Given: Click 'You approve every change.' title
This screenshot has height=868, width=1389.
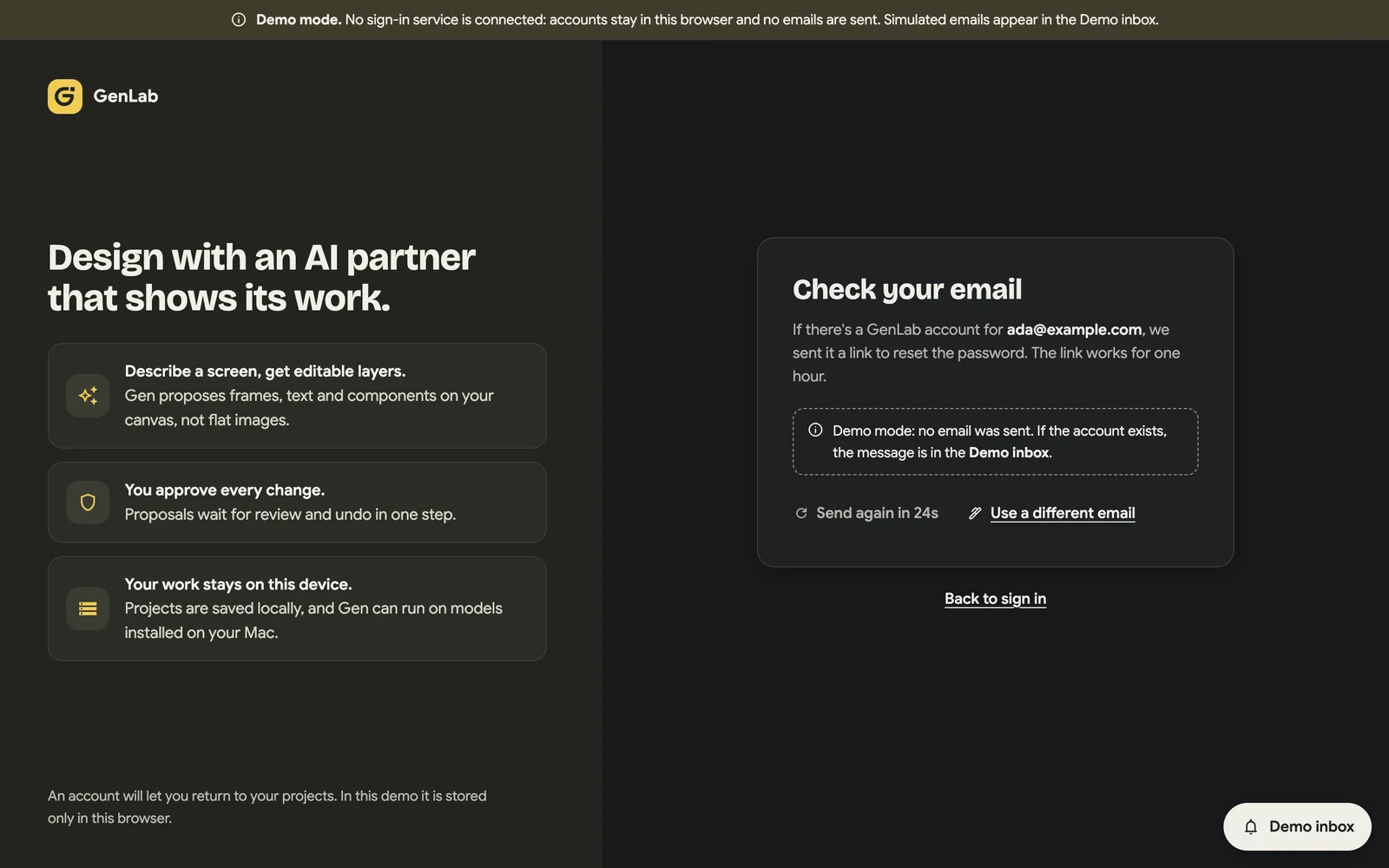Looking at the screenshot, I should [x=224, y=490].
